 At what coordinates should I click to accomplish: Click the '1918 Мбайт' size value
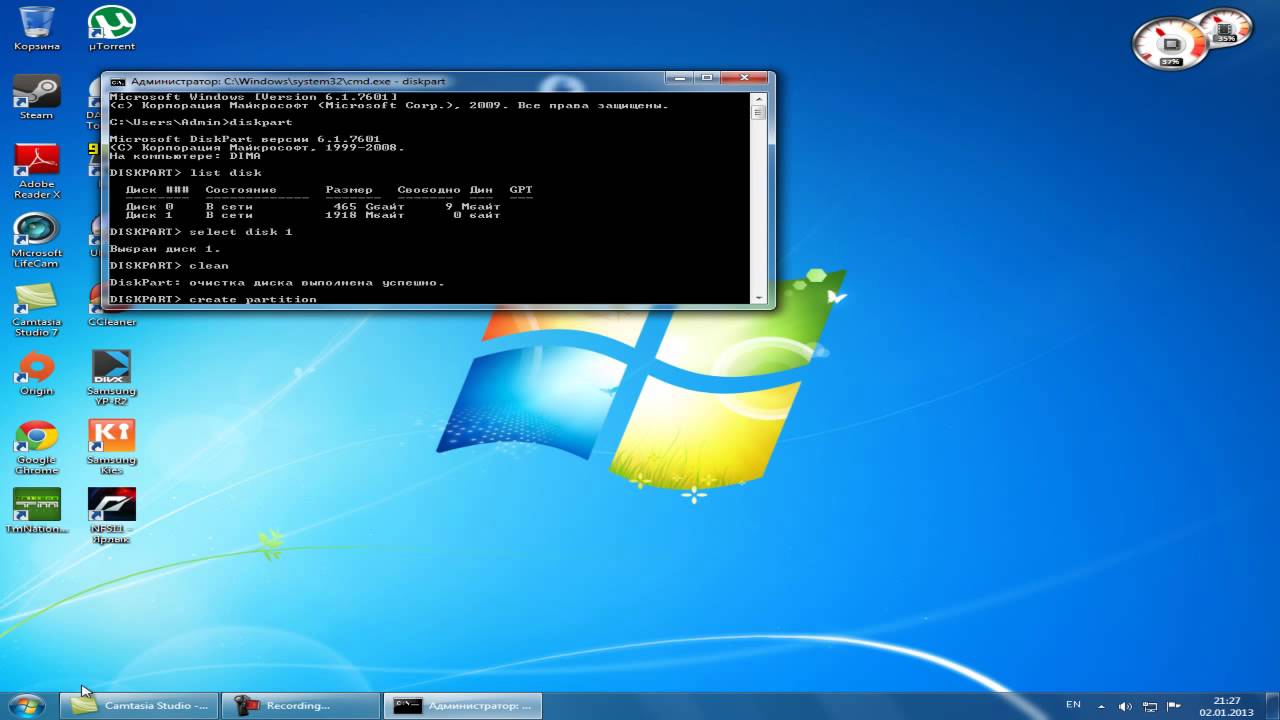pyautogui.click(x=365, y=215)
